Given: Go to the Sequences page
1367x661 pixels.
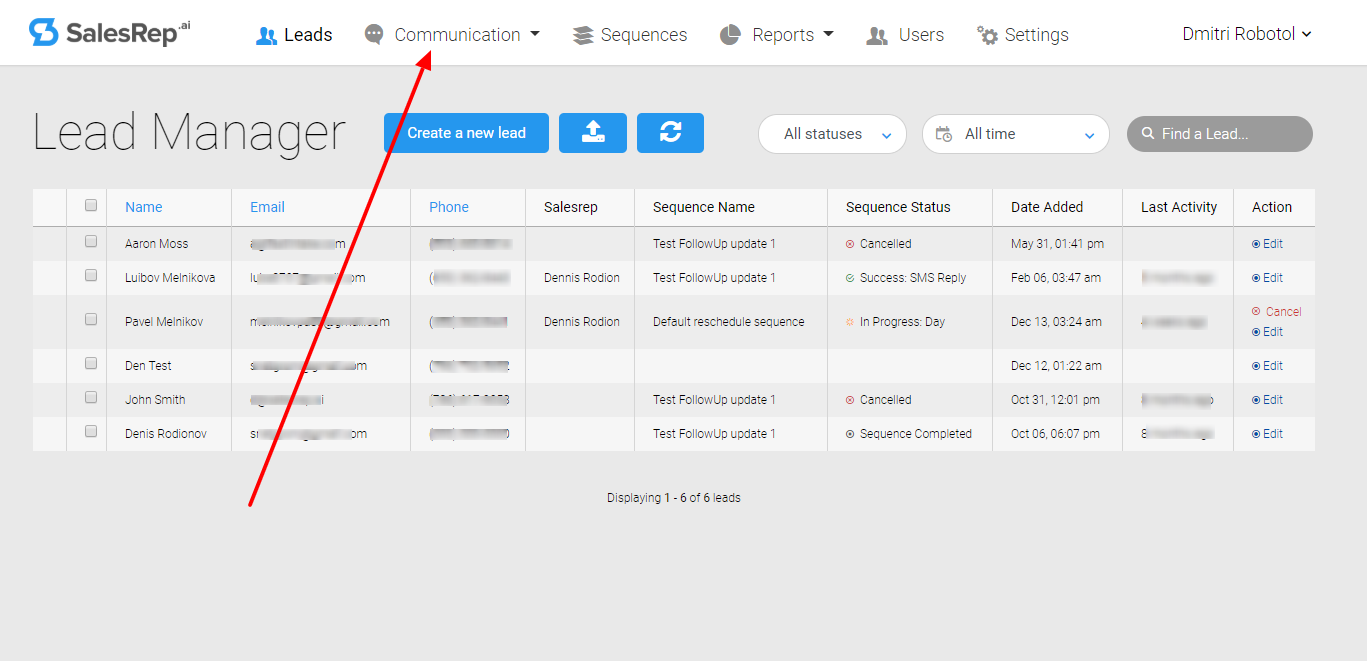Looking at the screenshot, I should [630, 35].
